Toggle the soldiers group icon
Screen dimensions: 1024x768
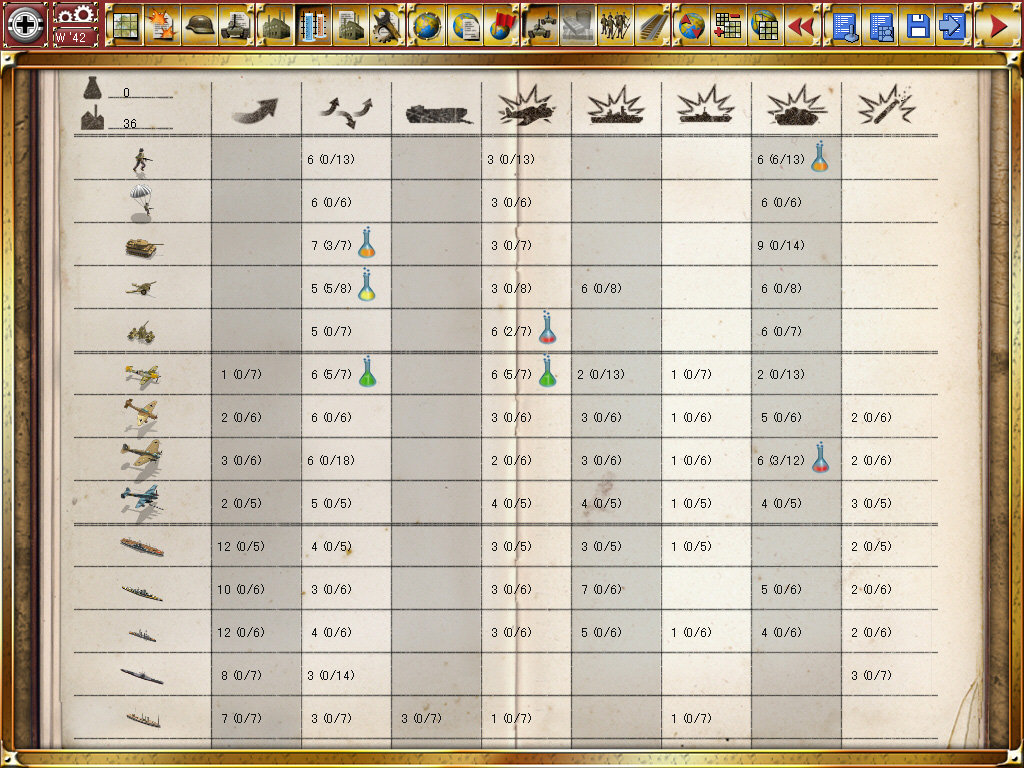point(616,25)
